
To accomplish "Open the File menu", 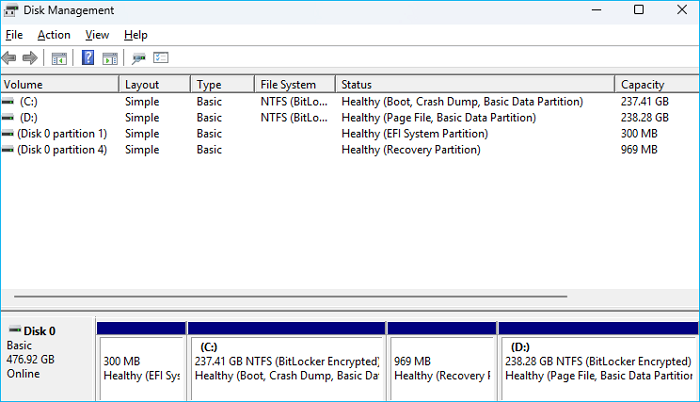I will click(x=14, y=35).
